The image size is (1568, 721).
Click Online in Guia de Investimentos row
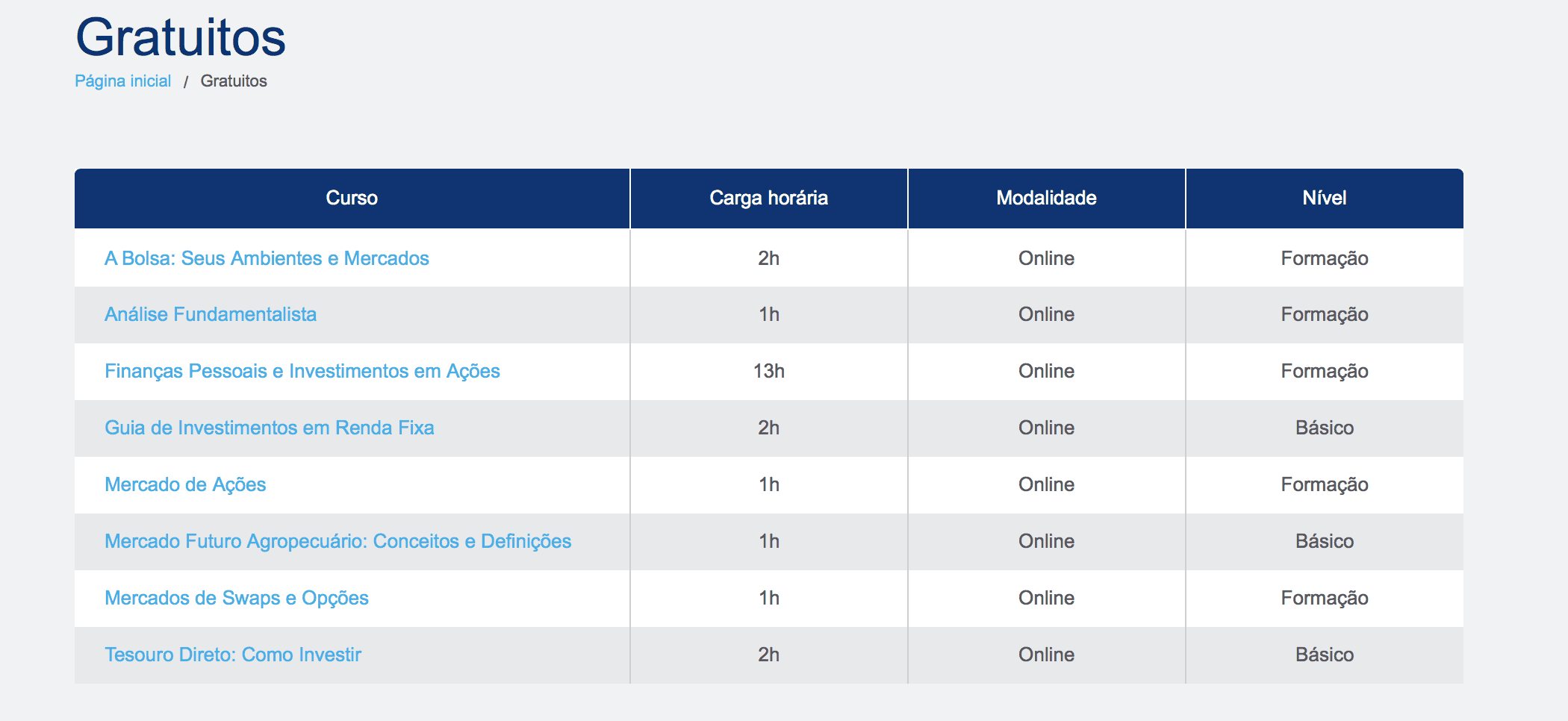(x=1047, y=428)
